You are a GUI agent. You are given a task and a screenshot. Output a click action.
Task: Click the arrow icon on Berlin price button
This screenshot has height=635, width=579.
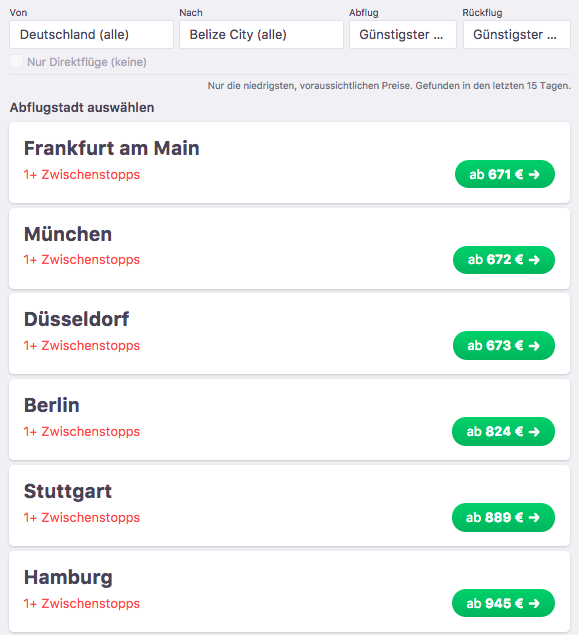pyautogui.click(x=534, y=432)
